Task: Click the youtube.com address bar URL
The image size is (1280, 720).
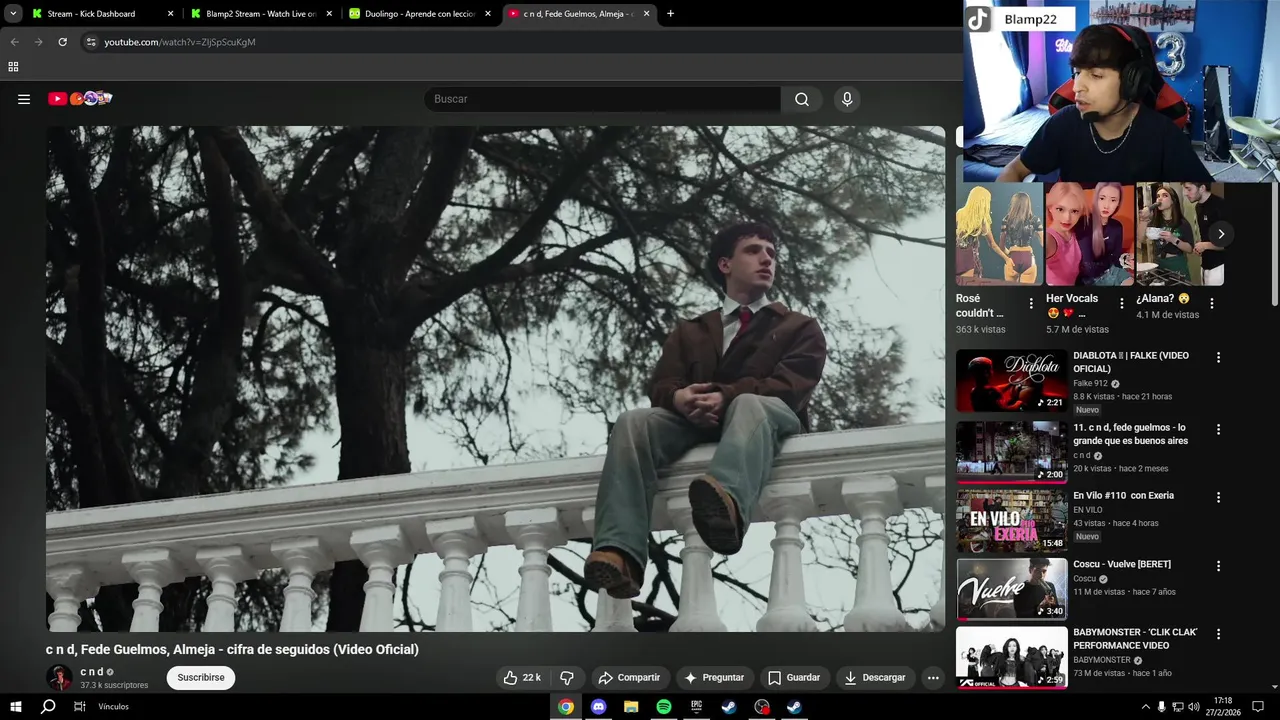Action: coord(180,42)
